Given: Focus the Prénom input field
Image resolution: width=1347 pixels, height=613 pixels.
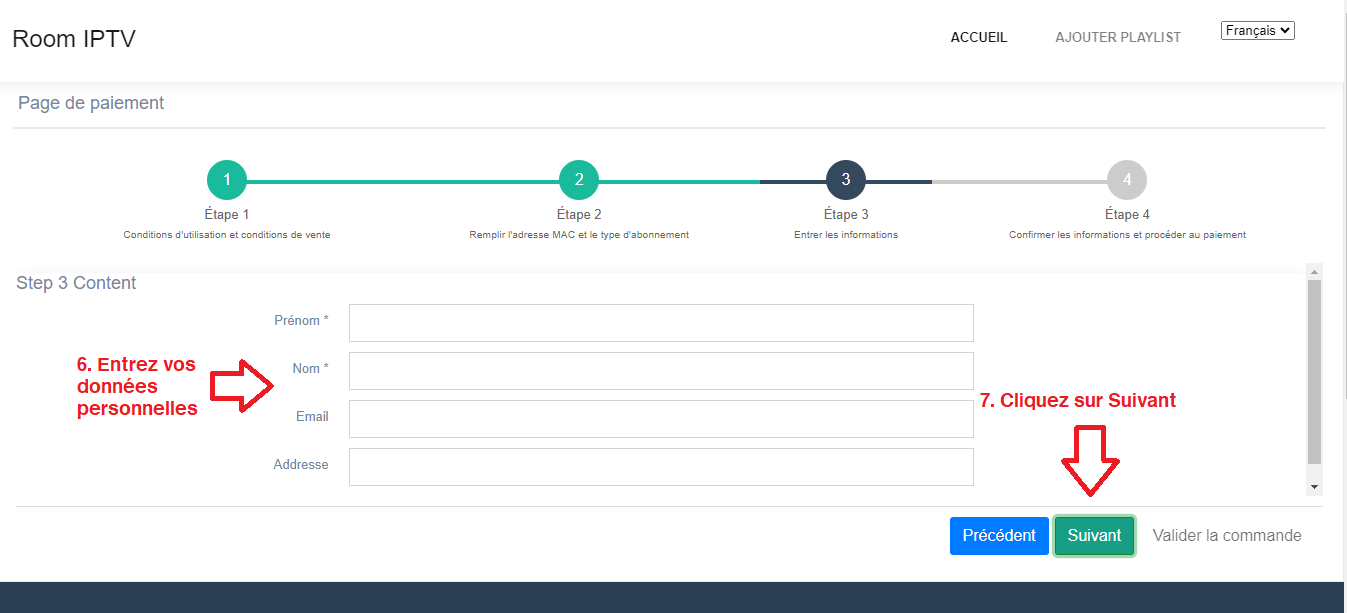Looking at the screenshot, I should click(x=660, y=323).
